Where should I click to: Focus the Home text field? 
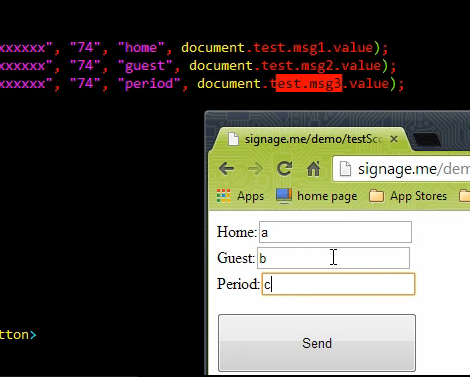pyautogui.click(x=335, y=232)
